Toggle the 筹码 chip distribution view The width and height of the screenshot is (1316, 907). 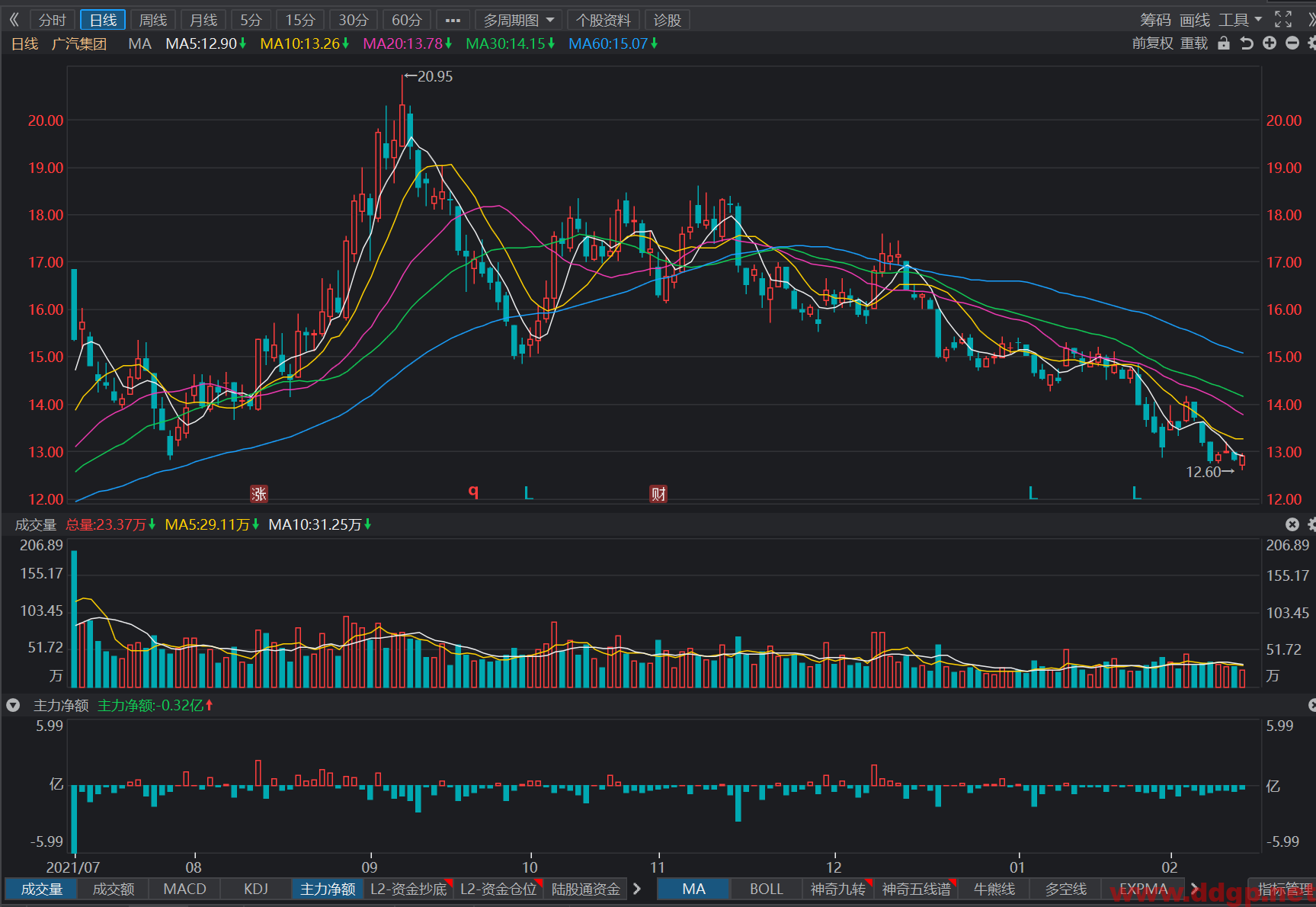tap(1155, 20)
